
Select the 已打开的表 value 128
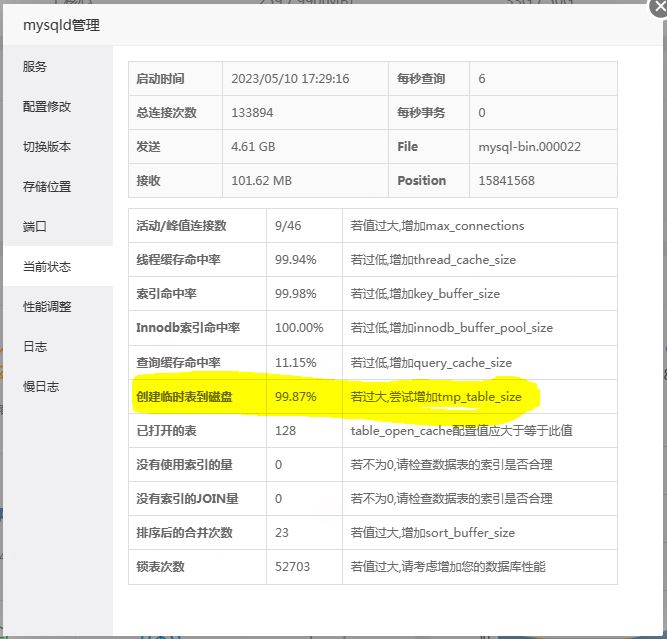pyautogui.click(x=285, y=431)
